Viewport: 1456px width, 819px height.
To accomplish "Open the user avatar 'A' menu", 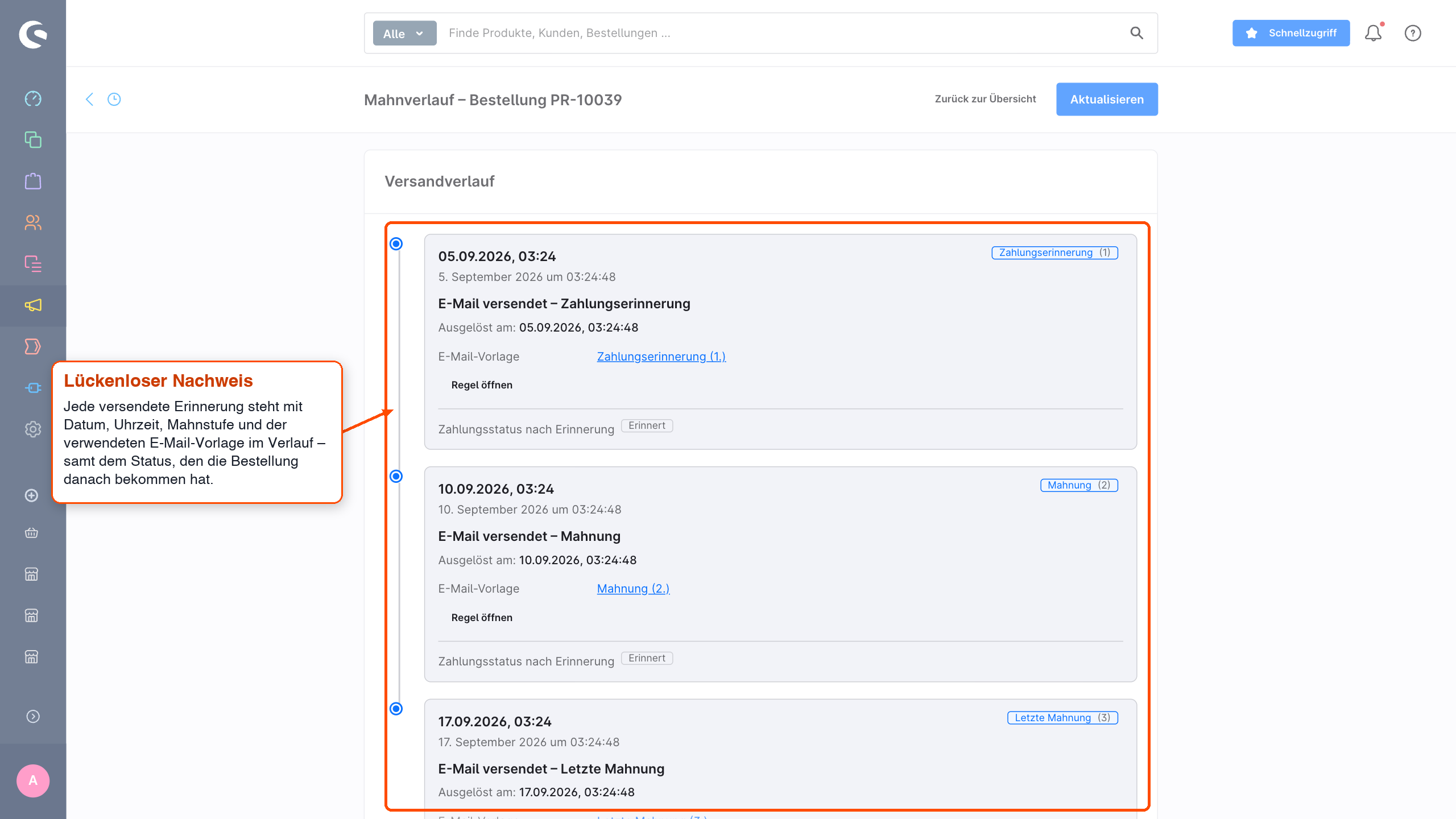I will point(33,781).
